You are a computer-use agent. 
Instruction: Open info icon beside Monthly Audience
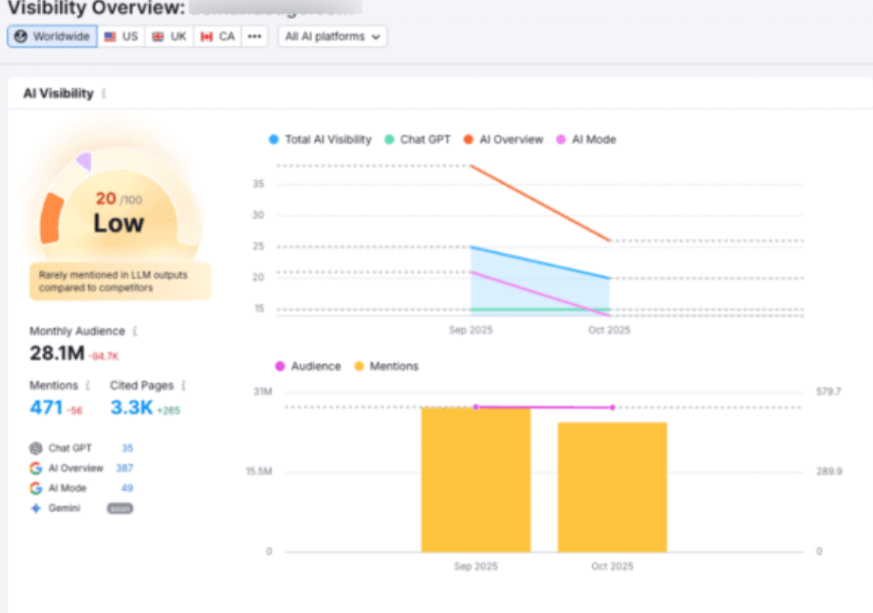[x=135, y=331]
